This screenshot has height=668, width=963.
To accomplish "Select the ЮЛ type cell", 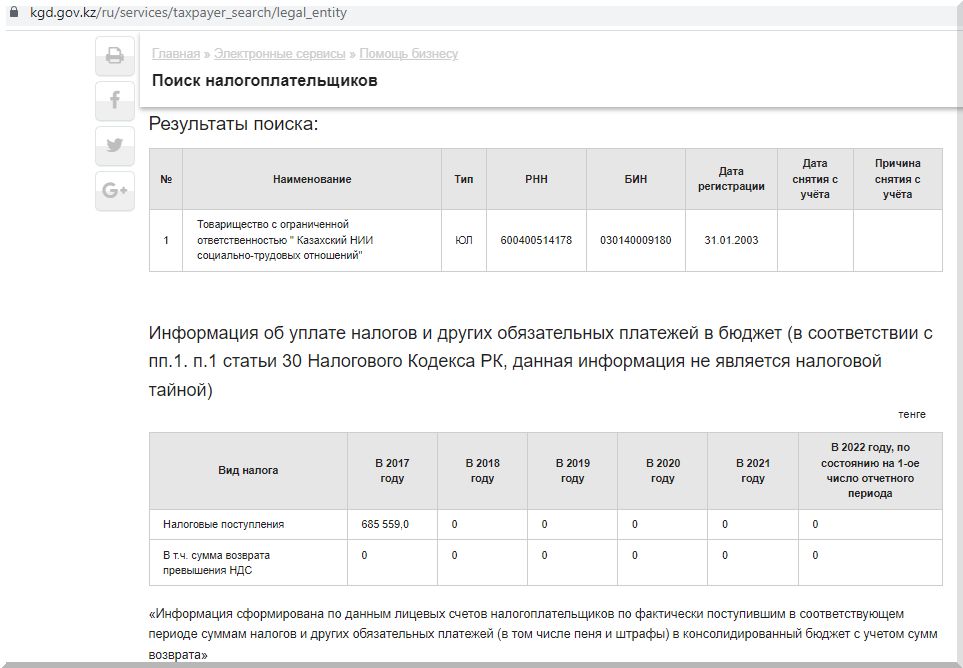I will click(x=464, y=240).
